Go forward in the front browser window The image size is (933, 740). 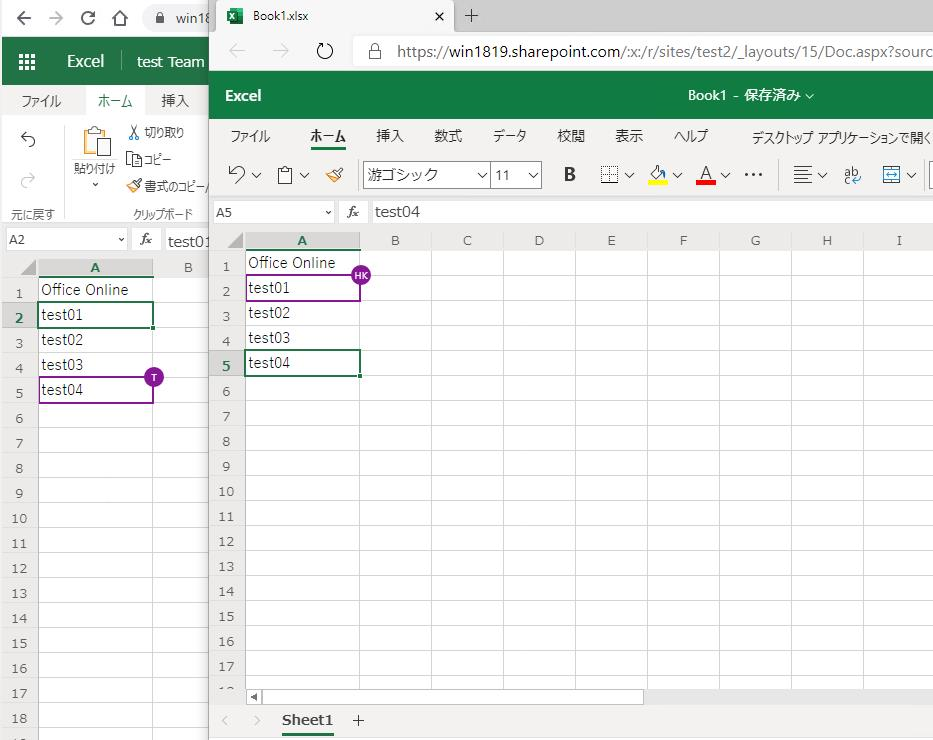[281, 51]
